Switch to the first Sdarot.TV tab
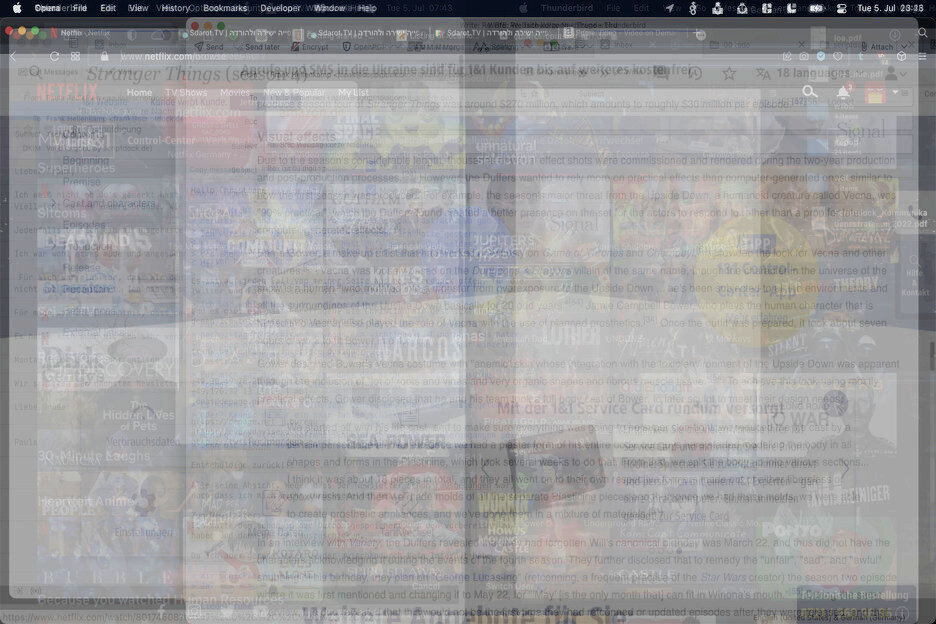The height and width of the screenshot is (624, 936). tap(242, 33)
